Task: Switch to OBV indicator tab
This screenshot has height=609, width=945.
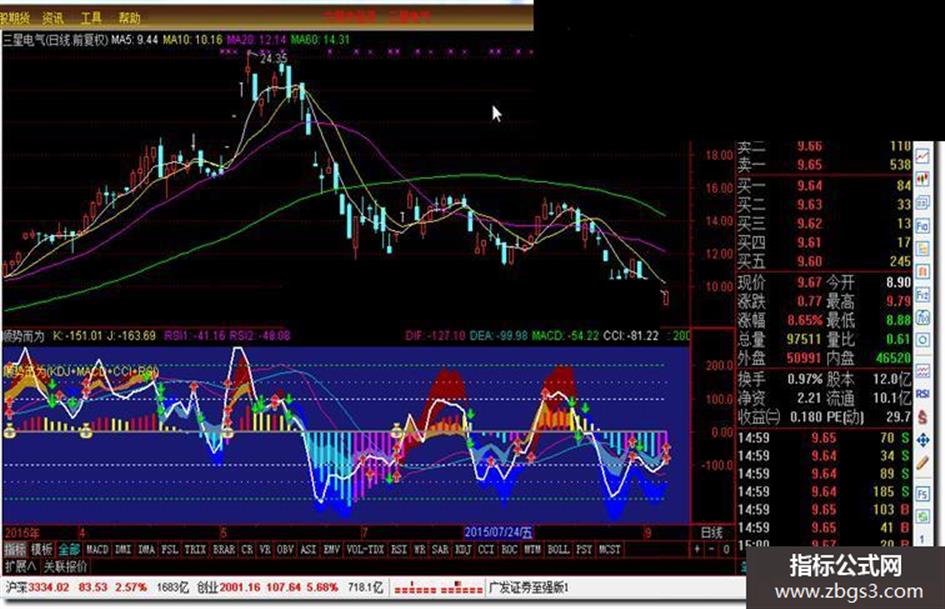Action: click(285, 549)
